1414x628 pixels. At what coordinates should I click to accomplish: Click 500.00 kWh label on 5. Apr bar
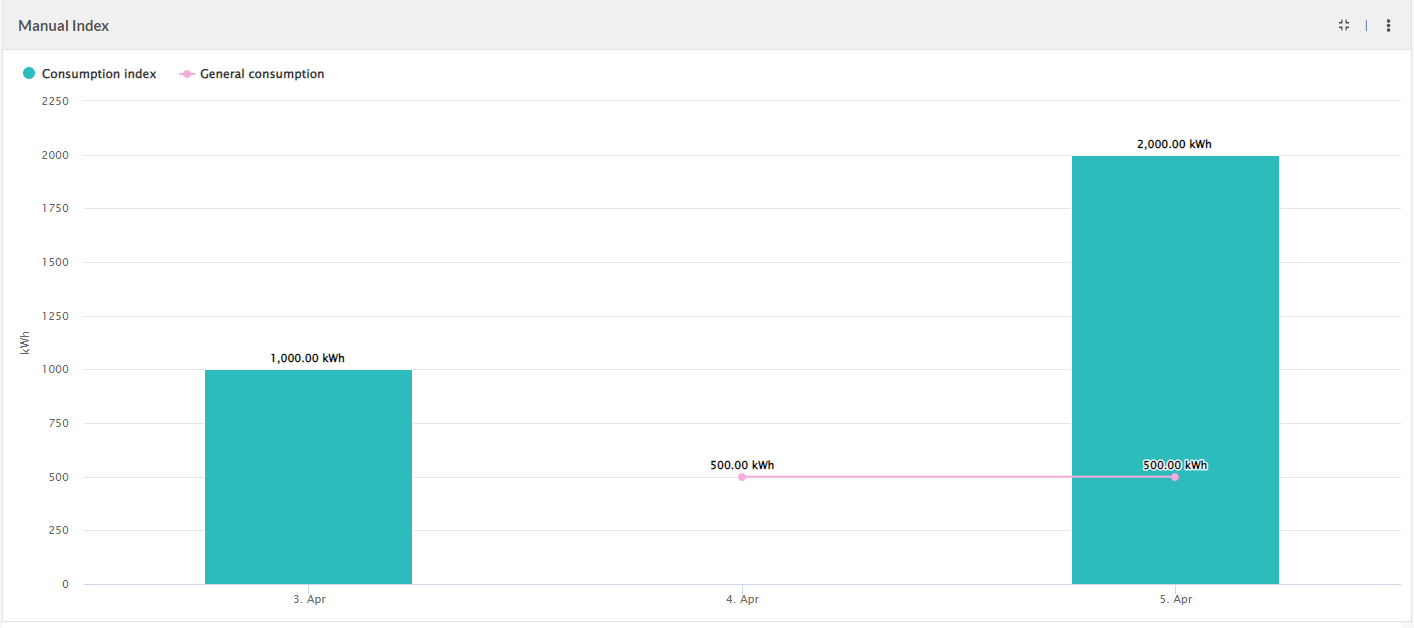pos(1175,465)
